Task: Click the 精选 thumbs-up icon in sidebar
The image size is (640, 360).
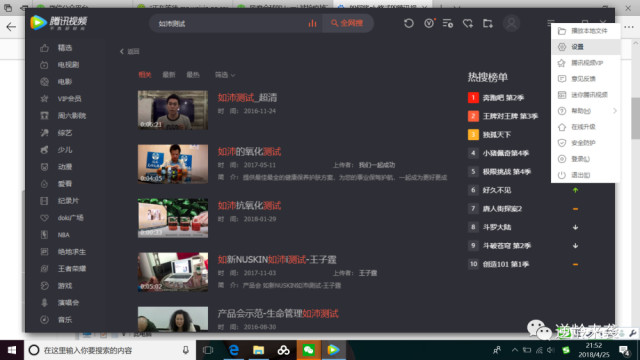Action: click(x=44, y=48)
